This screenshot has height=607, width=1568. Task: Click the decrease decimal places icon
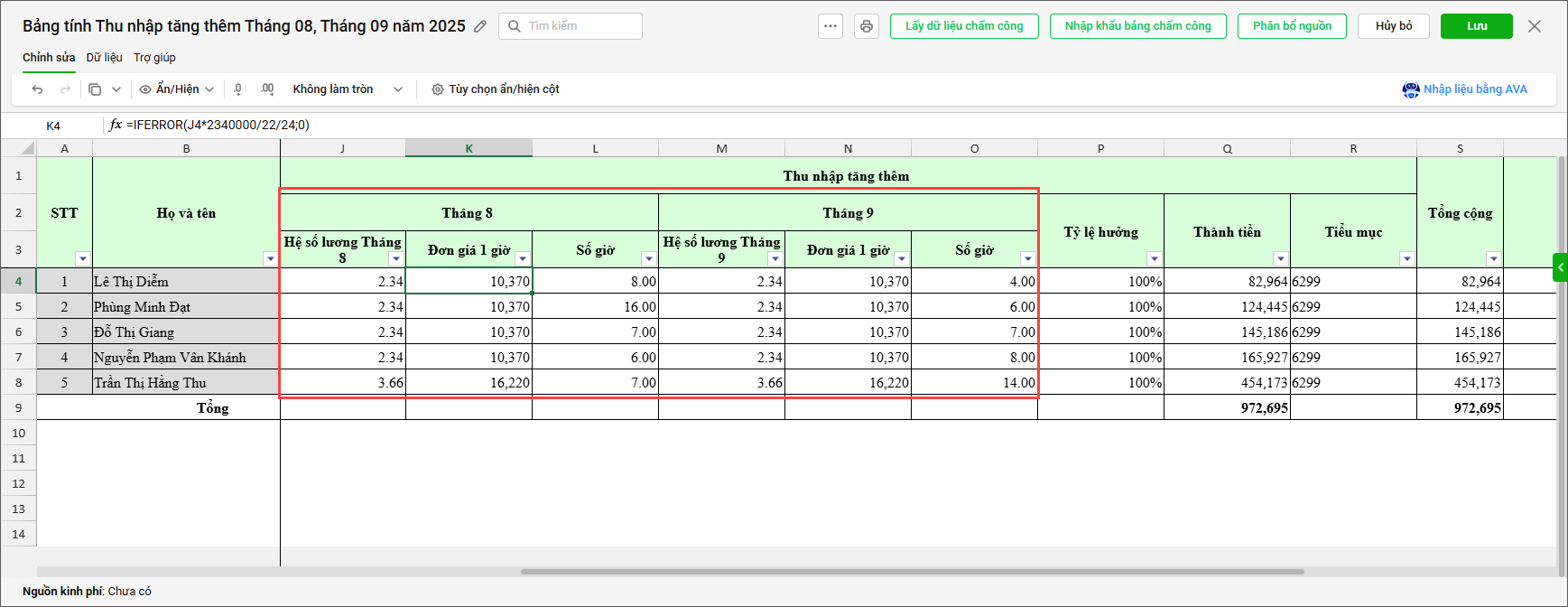(238, 89)
